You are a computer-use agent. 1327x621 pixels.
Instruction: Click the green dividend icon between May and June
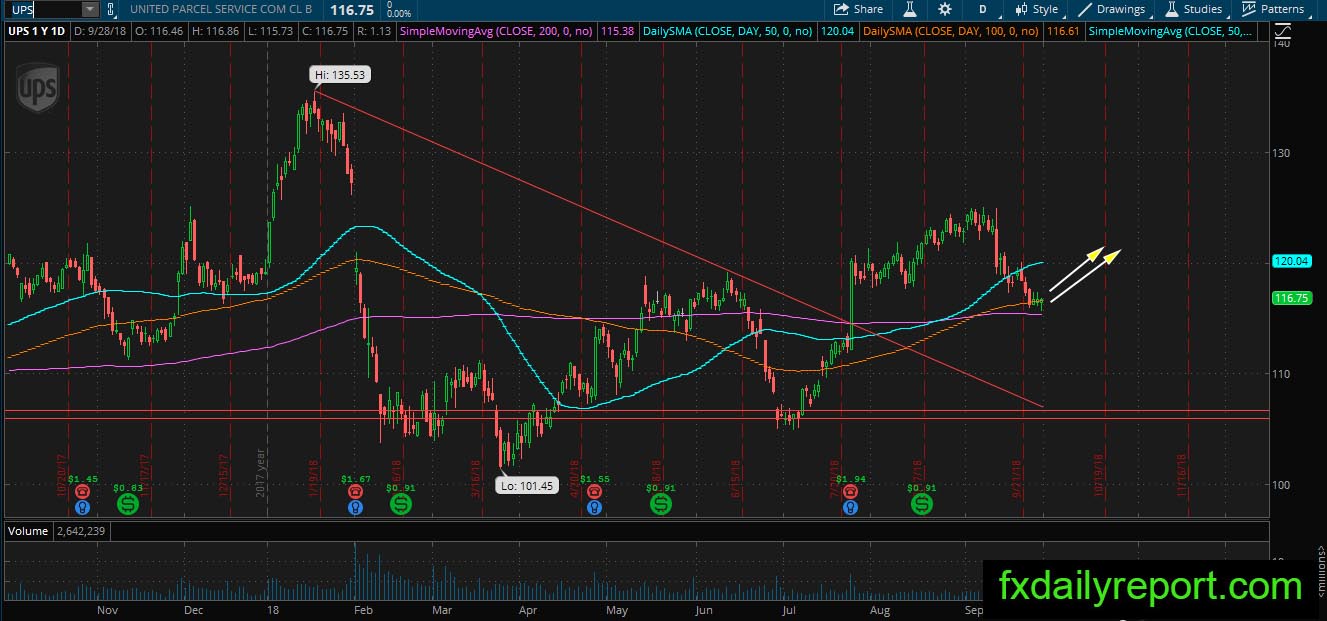tap(661, 505)
